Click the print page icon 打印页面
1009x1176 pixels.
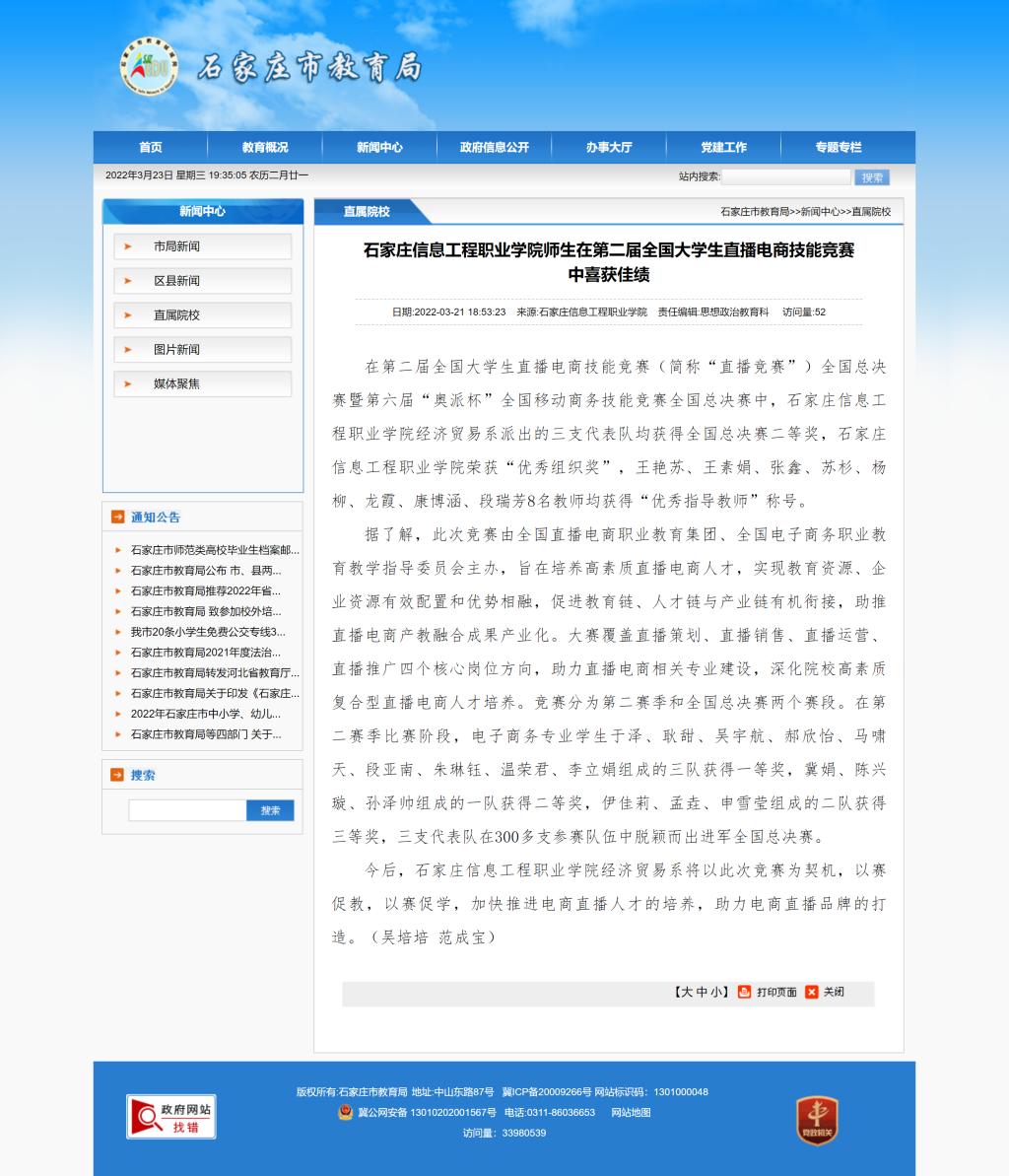point(744,992)
